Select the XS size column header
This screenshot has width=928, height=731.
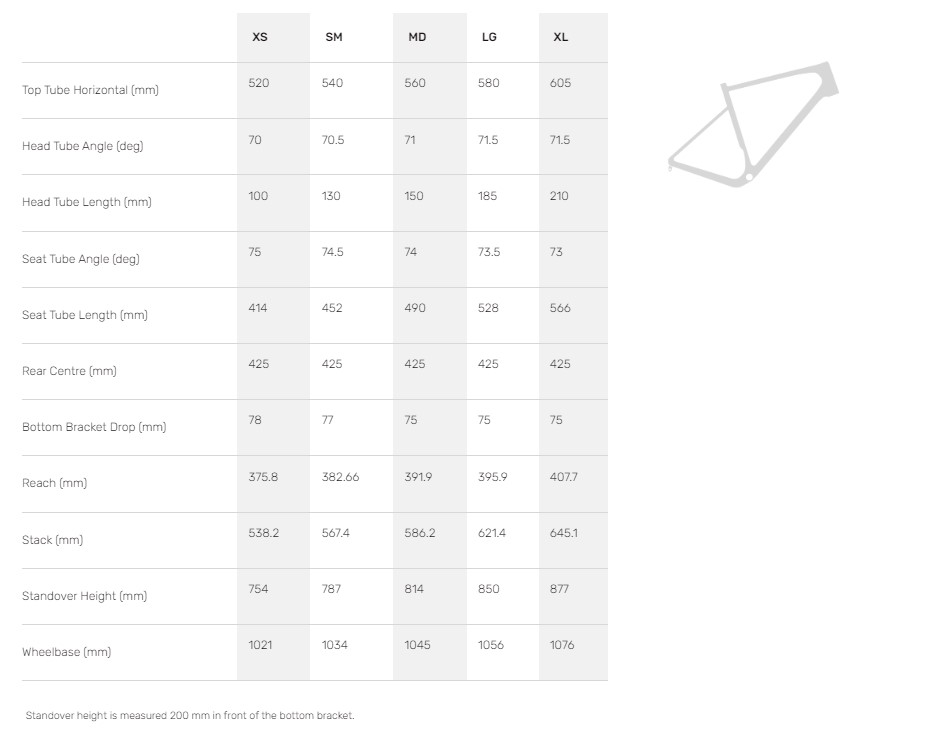pyautogui.click(x=260, y=37)
